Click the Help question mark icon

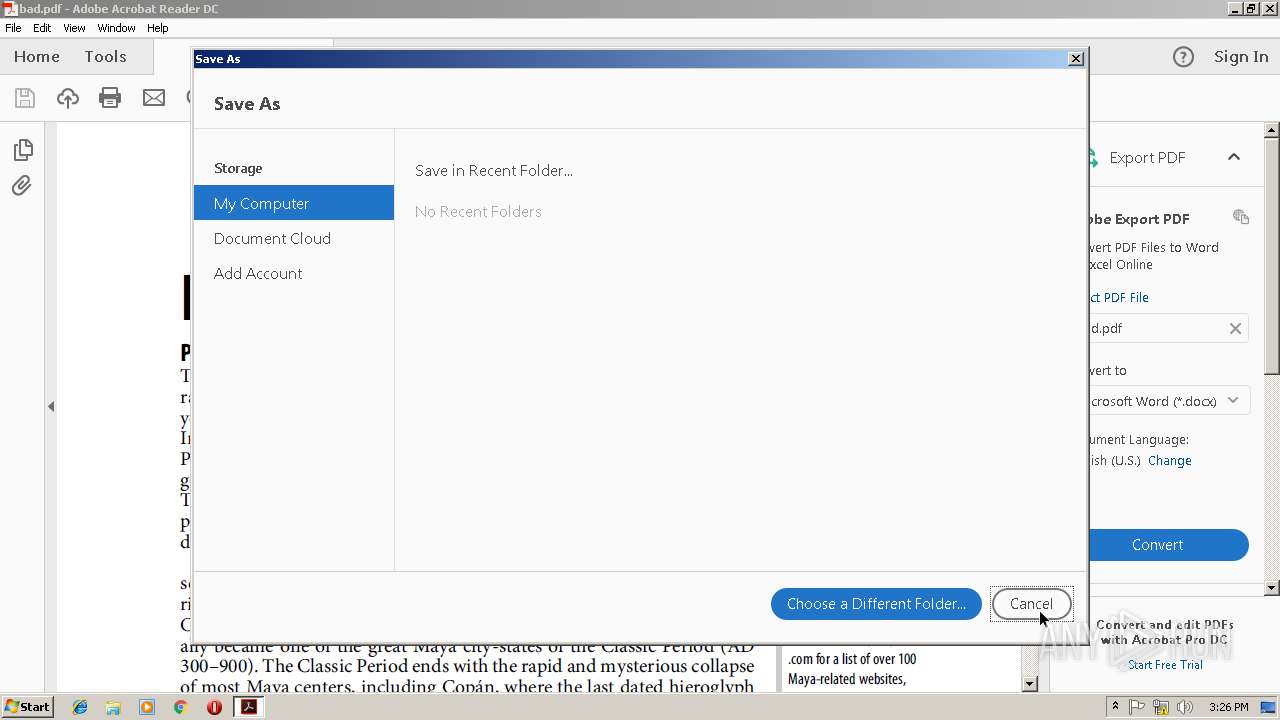1183,57
